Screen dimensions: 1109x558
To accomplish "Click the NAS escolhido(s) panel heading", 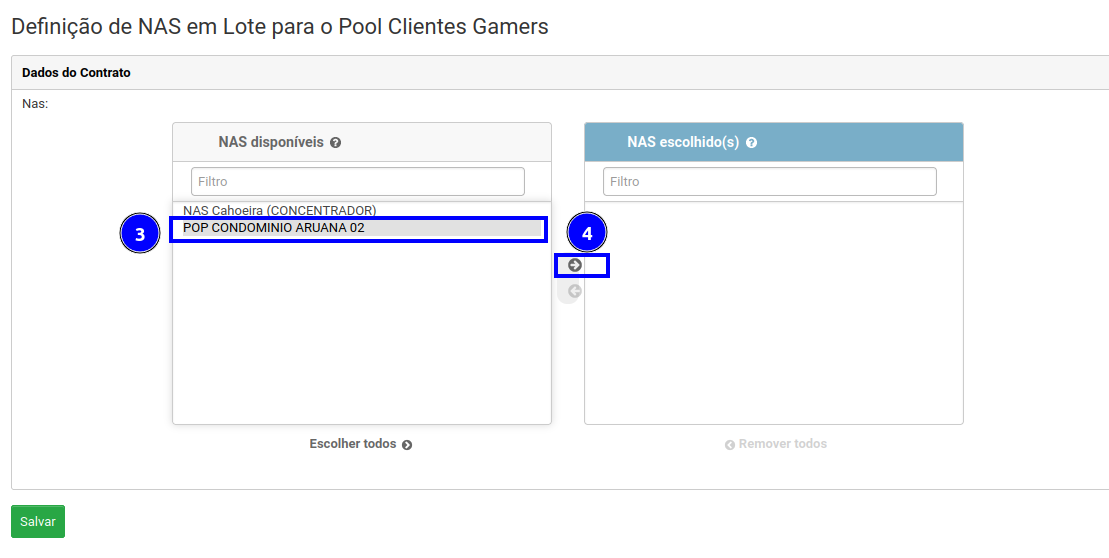I will (x=683, y=142).
